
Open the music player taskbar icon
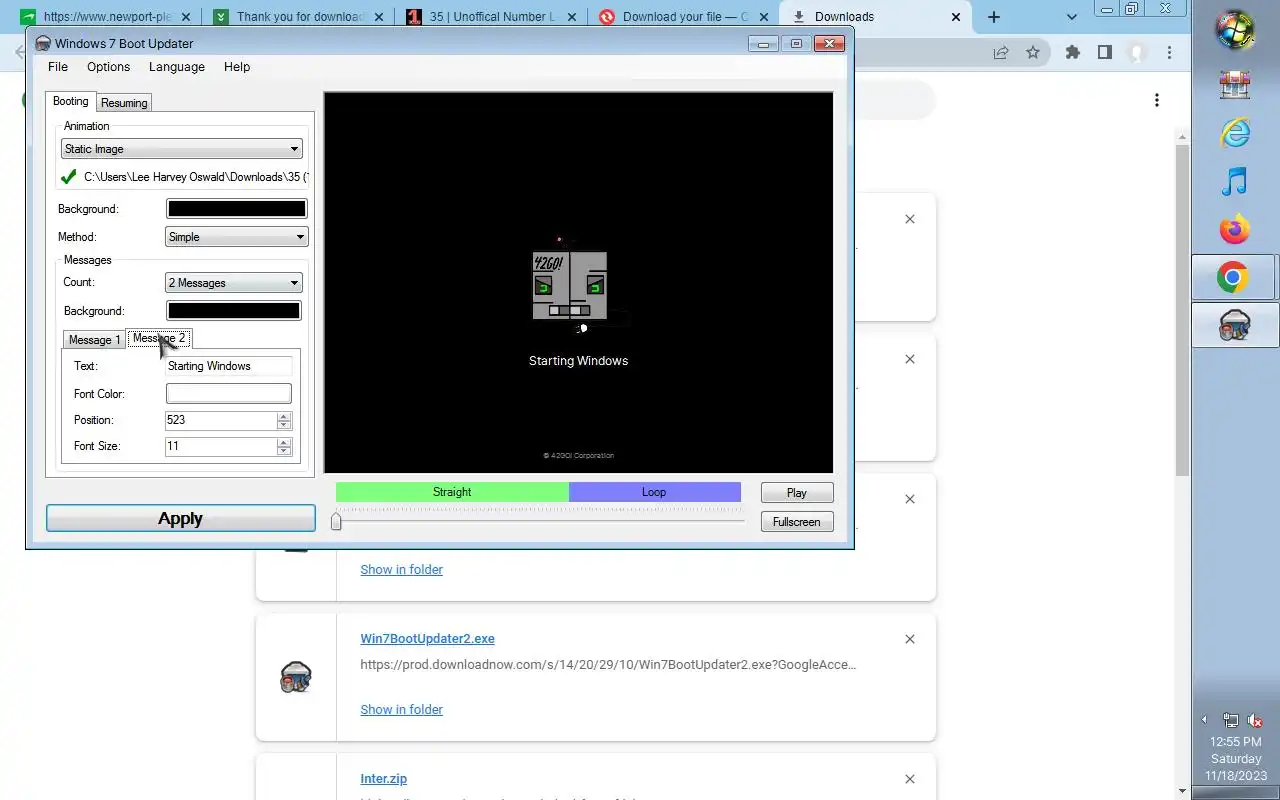click(1235, 181)
